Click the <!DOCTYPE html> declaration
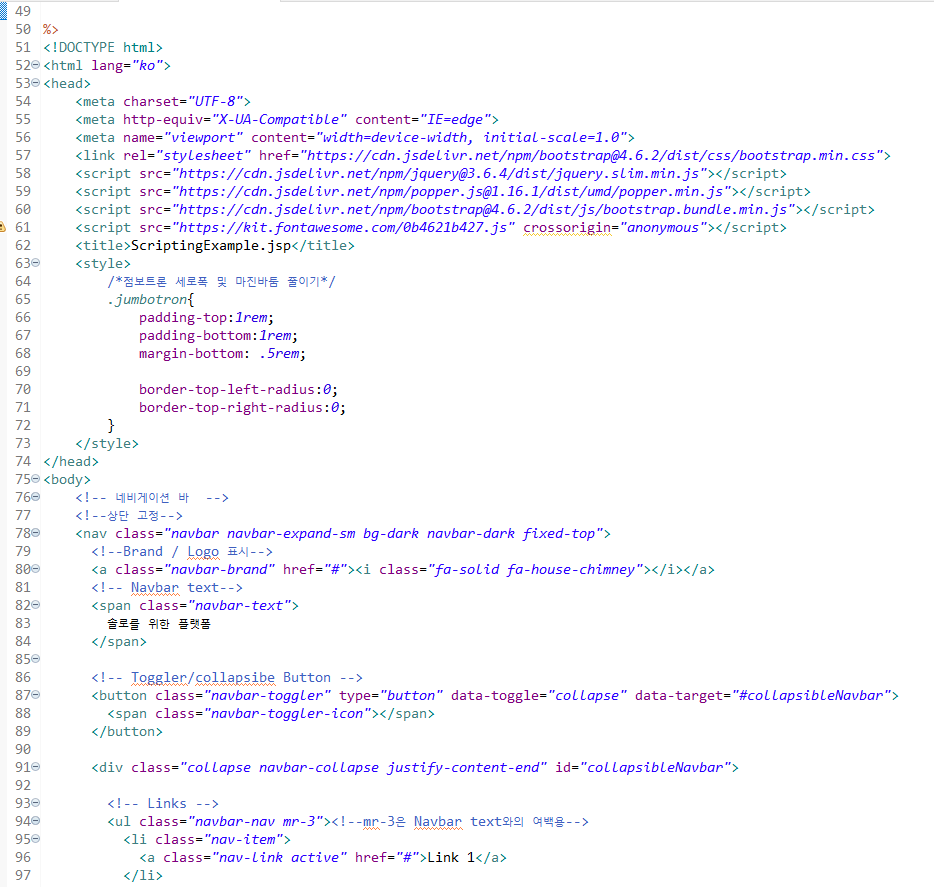Viewport: 934px width, 887px height. [102, 47]
